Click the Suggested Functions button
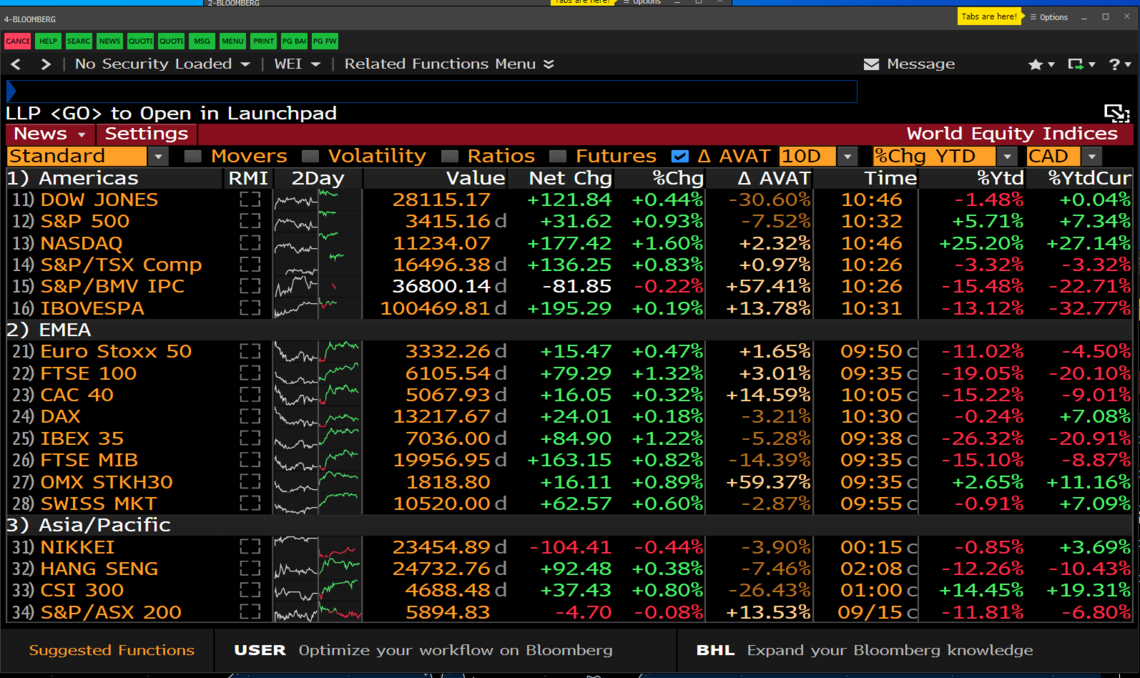The height and width of the screenshot is (678, 1140). pyautogui.click(x=110, y=650)
